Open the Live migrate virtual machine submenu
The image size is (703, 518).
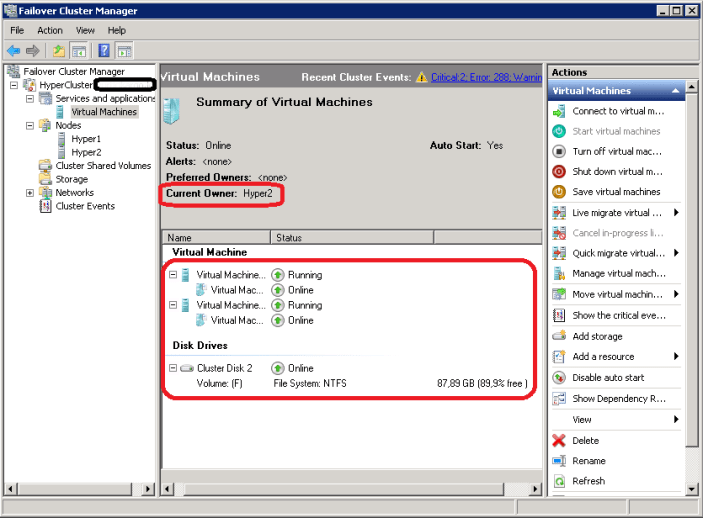(676, 212)
